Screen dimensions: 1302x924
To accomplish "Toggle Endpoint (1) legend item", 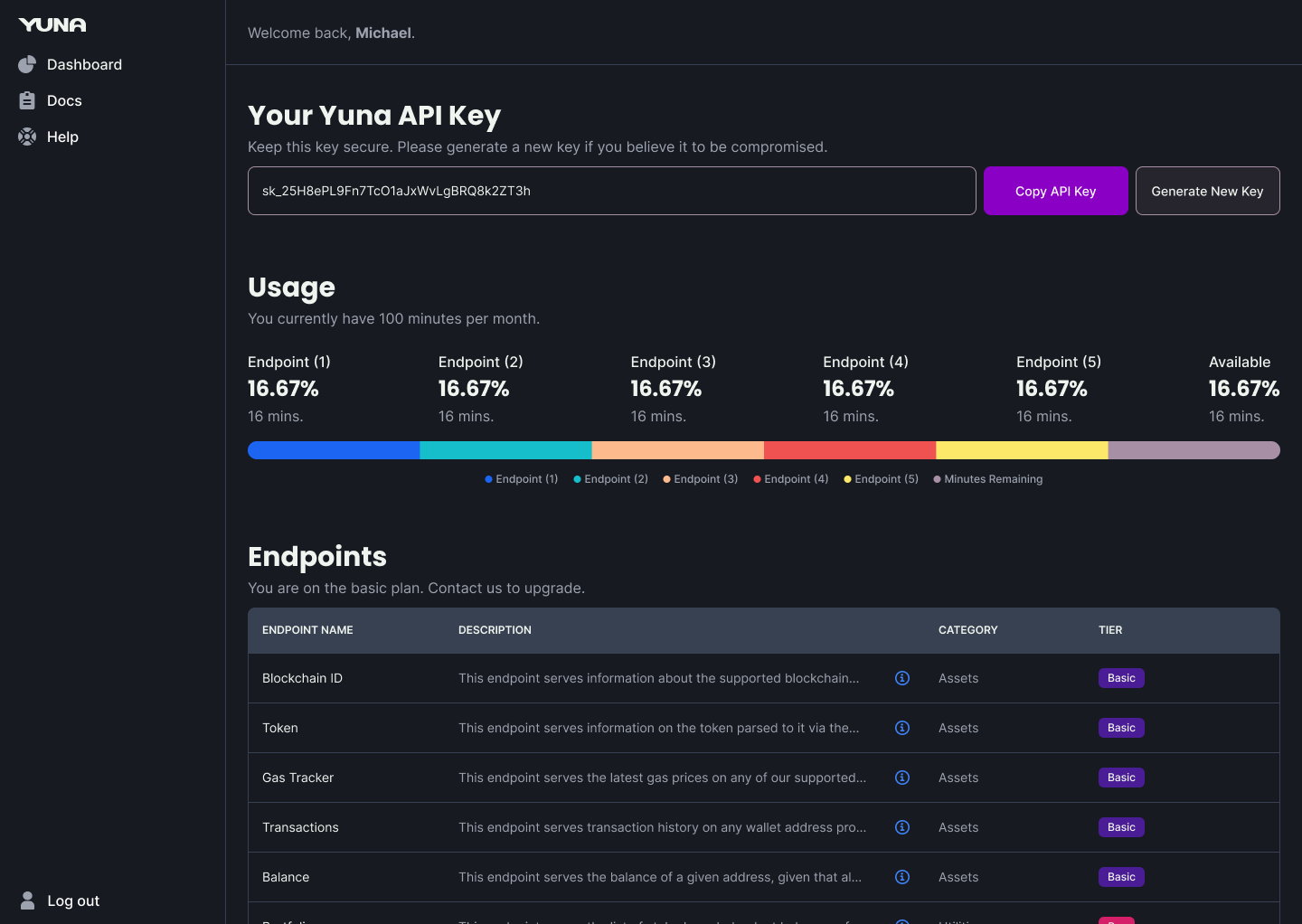I will coord(522,479).
